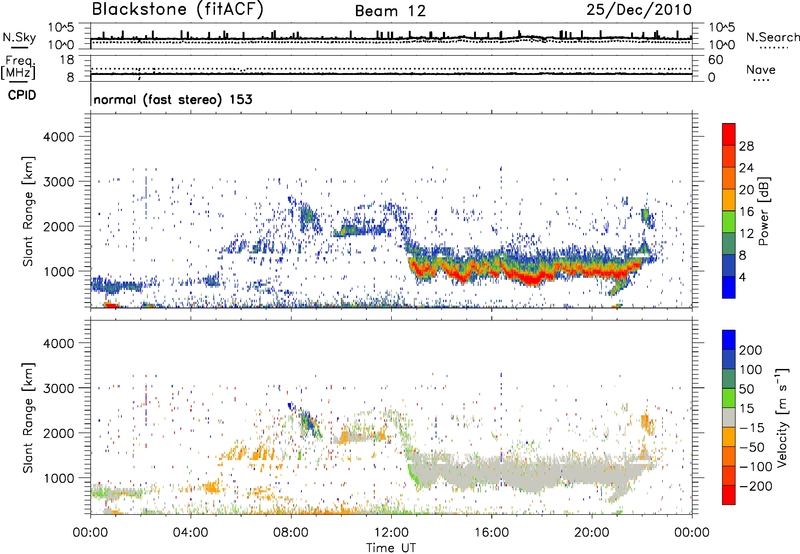Click the "25/Dec/2010" date label
This screenshot has height=554, width=800.
coord(639,10)
